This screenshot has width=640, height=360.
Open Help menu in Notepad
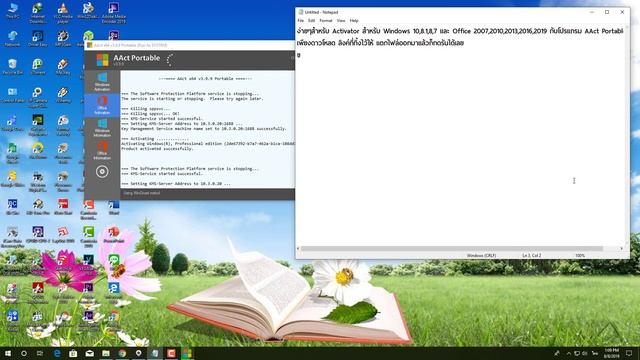pyautogui.click(x=354, y=20)
